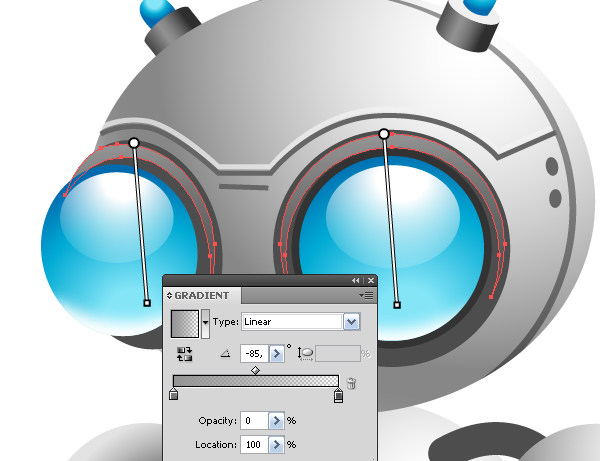This screenshot has width=600, height=461.
Task: Click the Opacity value field
Action: (x=254, y=421)
